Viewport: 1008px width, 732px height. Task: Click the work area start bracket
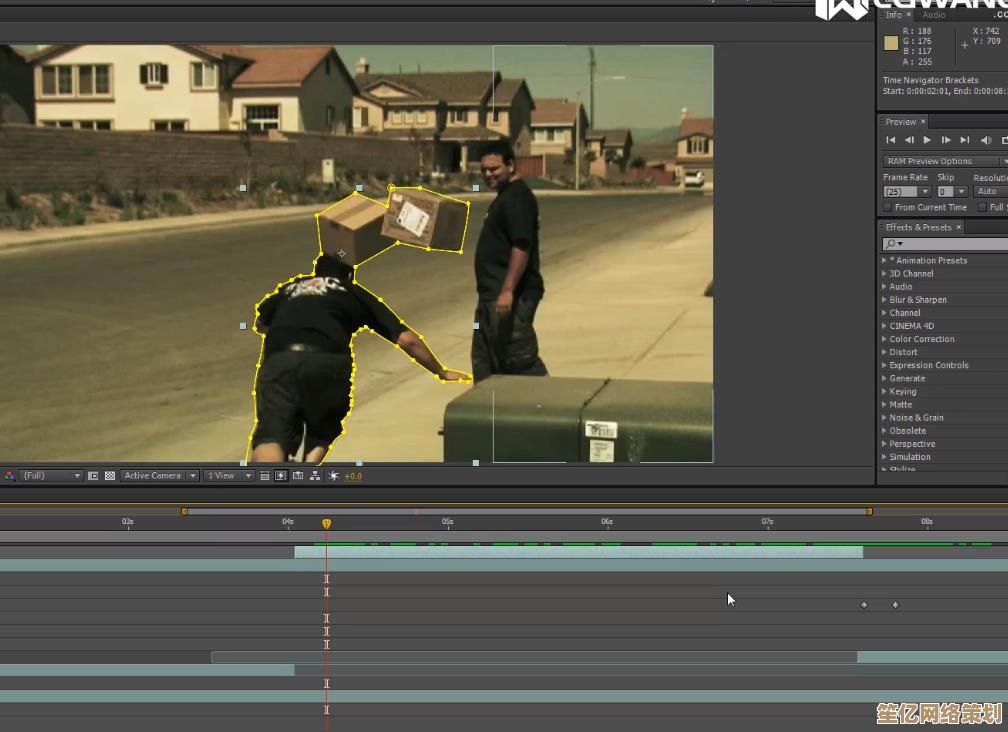tap(184, 512)
